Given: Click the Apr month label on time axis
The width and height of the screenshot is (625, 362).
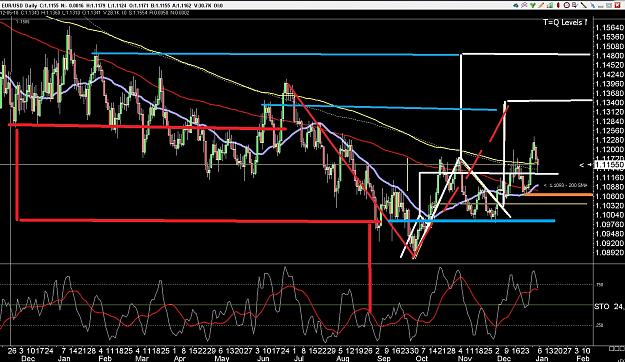Looking at the screenshot, I should tap(179, 358).
